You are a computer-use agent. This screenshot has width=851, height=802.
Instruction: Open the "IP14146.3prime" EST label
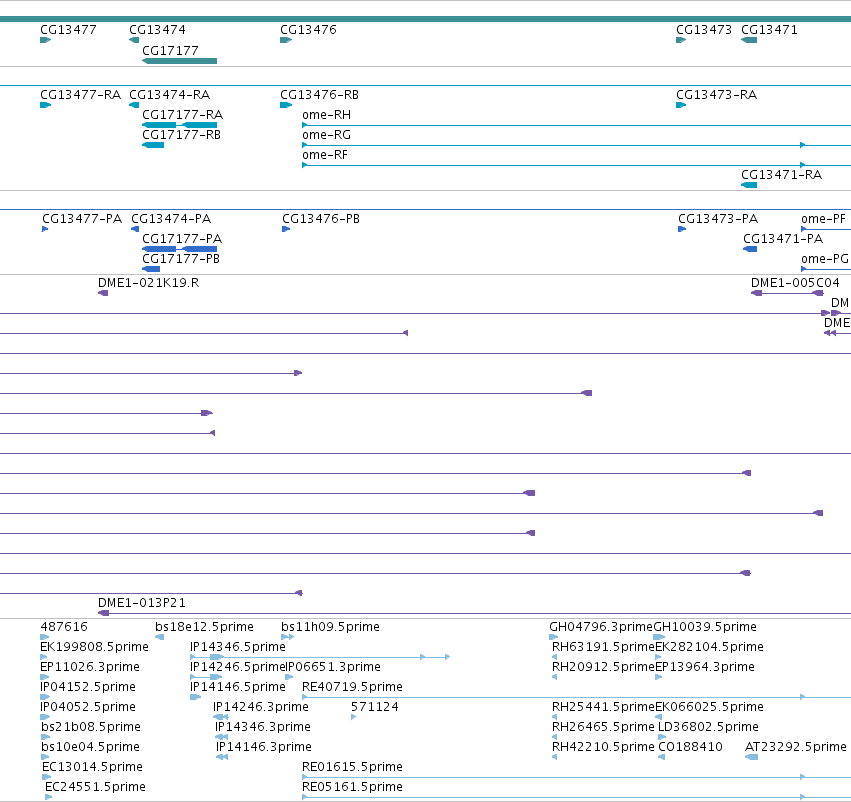[x=264, y=747]
